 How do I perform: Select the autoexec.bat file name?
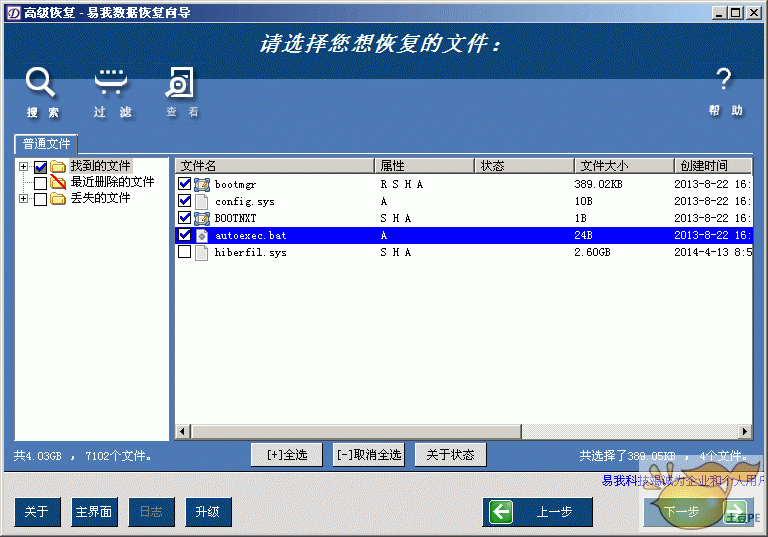pyautogui.click(x=250, y=236)
